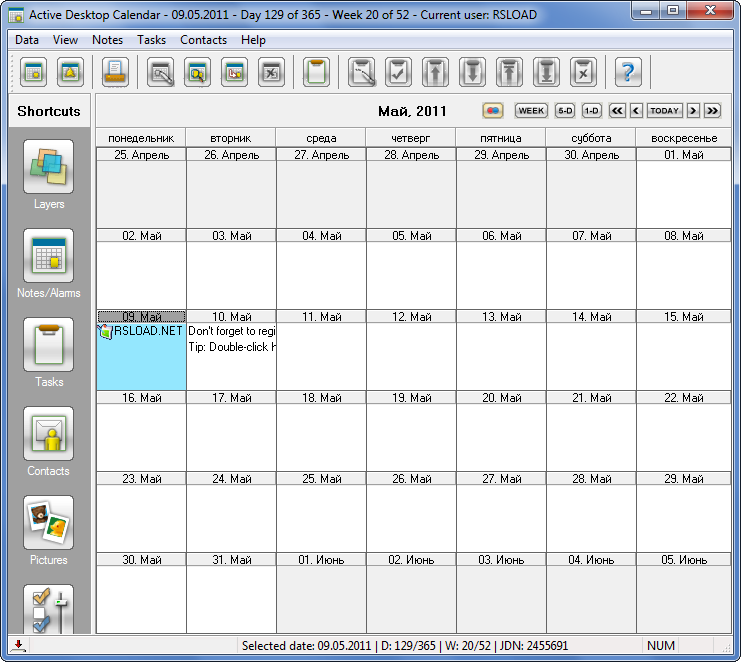Click the воскресенье column header
Viewport: 741px width, 662px height.
pyautogui.click(x=684, y=138)
